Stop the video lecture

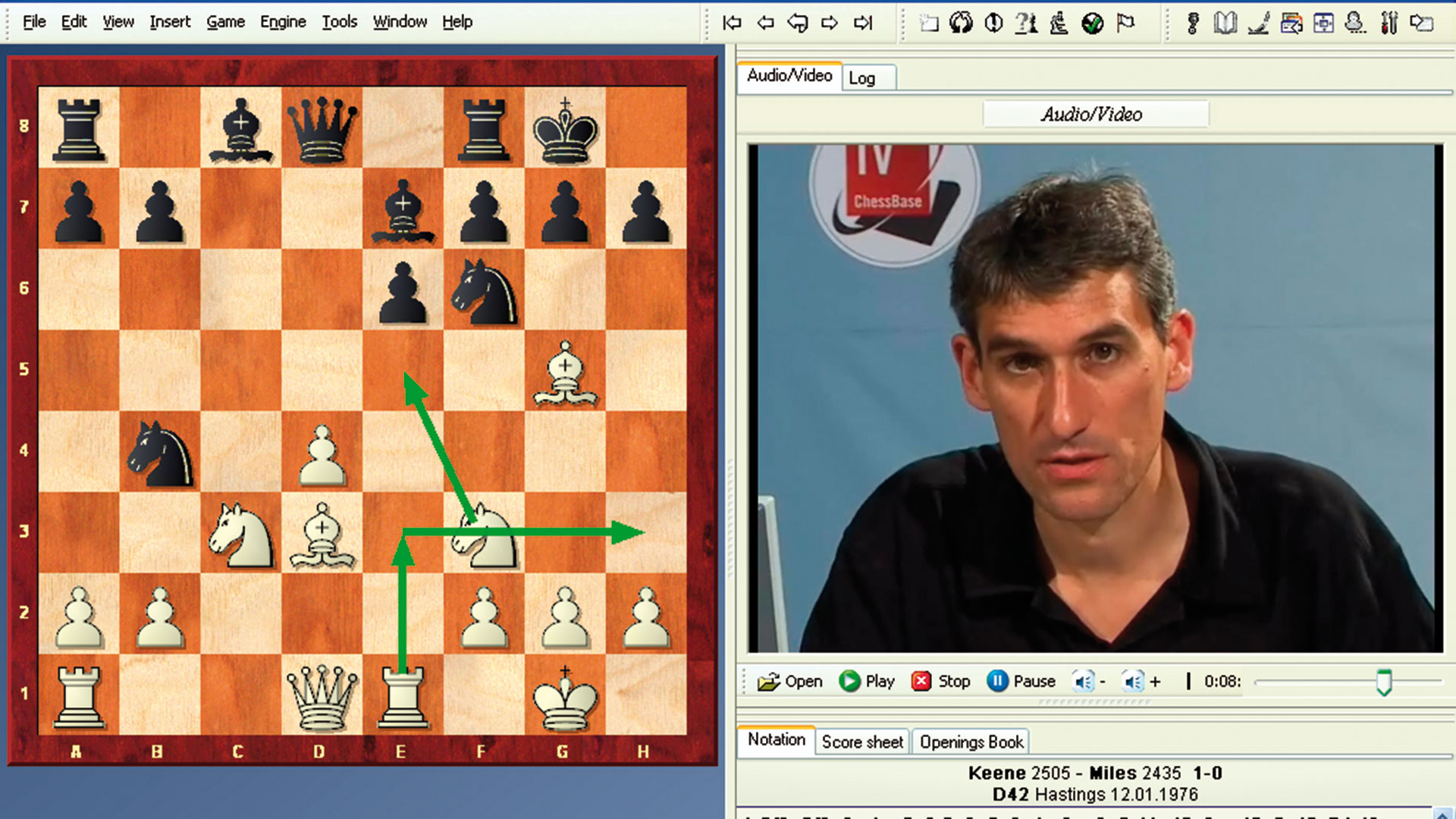point(942,681)
